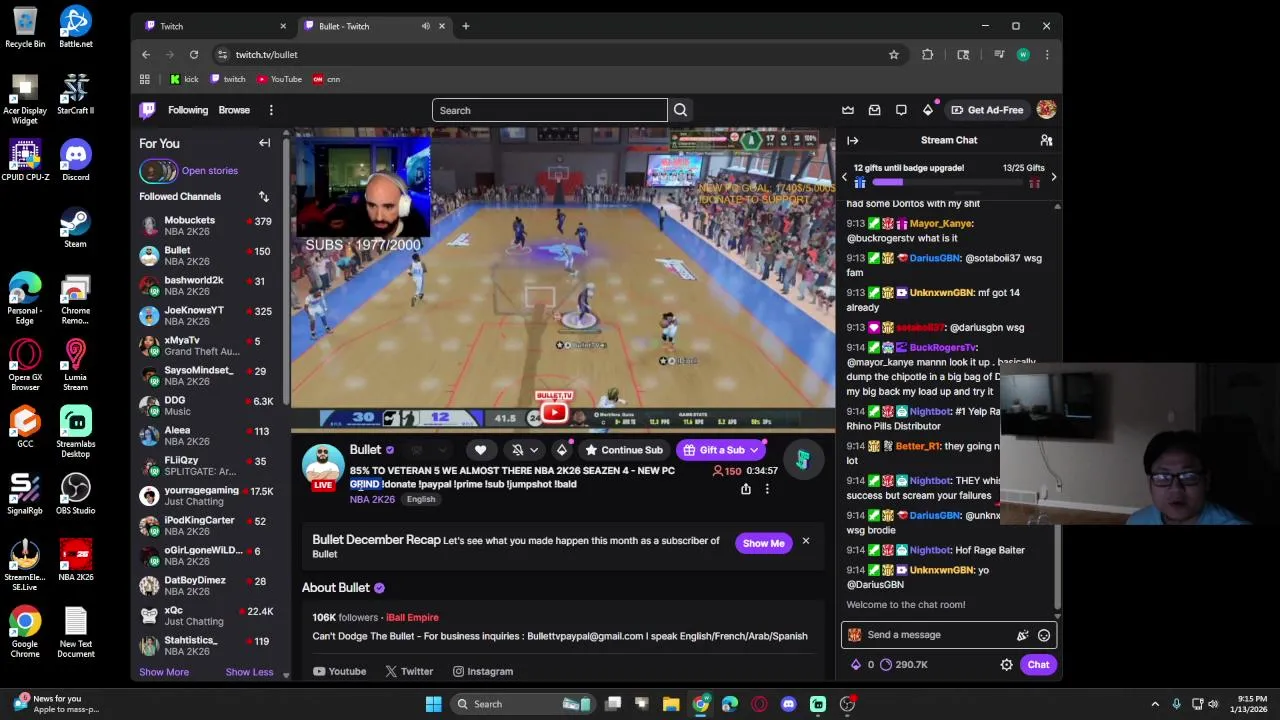The image size is (1280, 720).
Task: Open Bits and Power-ups icon in chat input
Action: 1022,635
